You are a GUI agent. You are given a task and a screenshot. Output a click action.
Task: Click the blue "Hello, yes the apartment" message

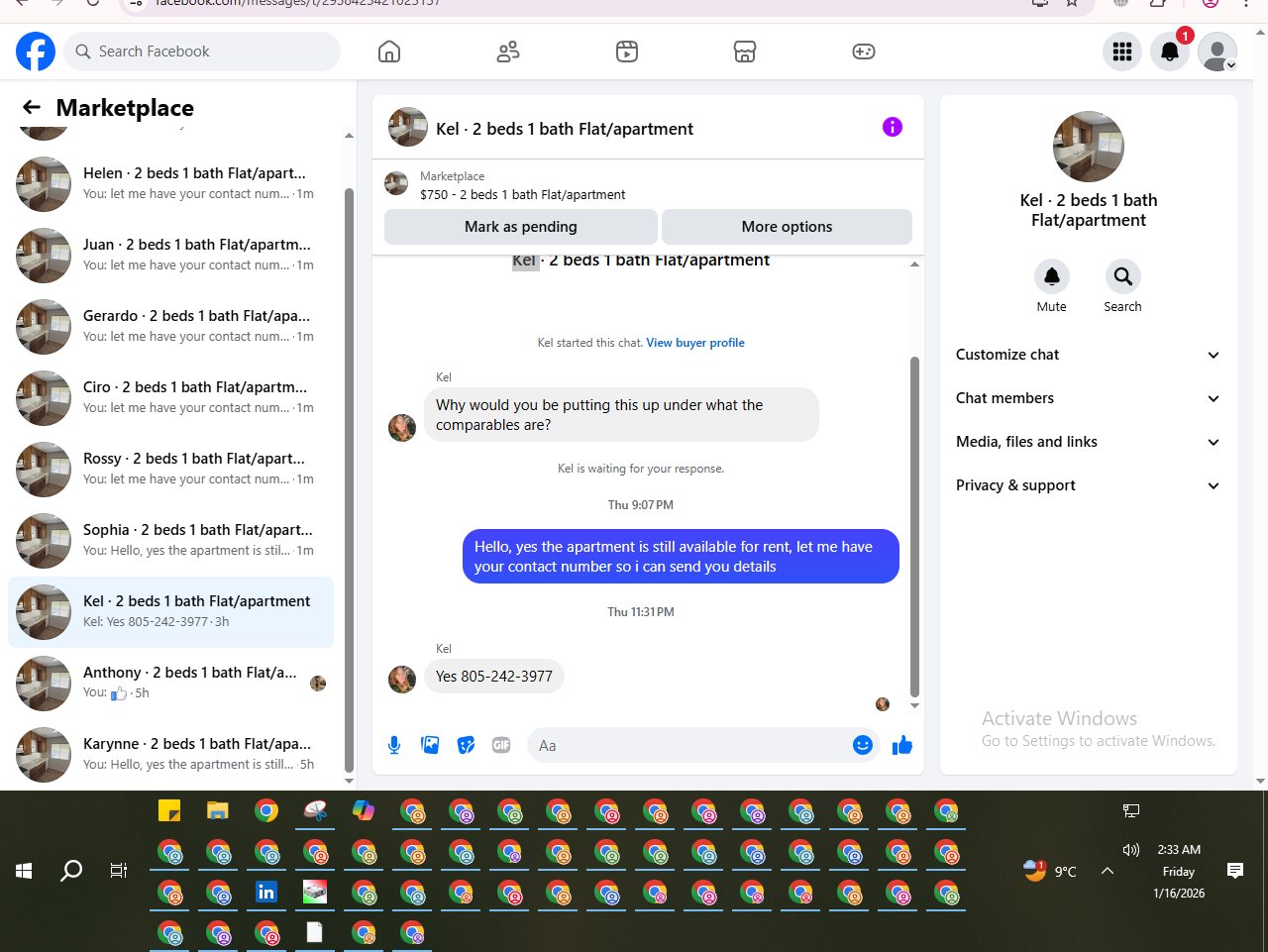point(681,557)
